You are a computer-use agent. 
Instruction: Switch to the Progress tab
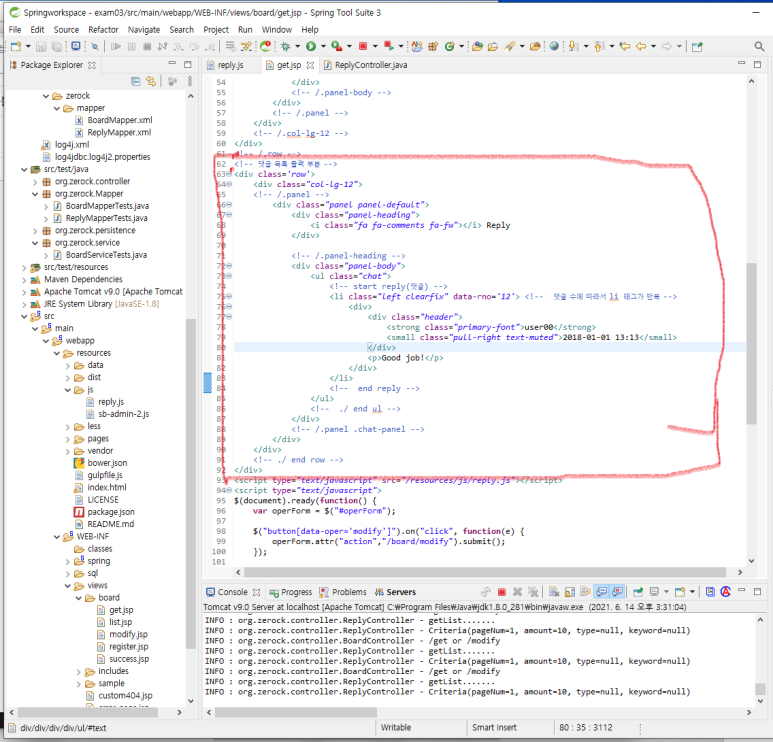291,592
